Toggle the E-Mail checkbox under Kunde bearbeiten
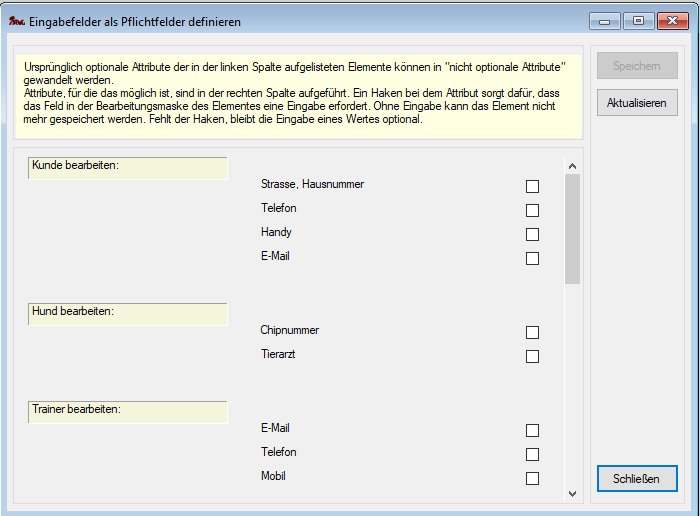The width and height of the screenshot is (700, 516). pos(532,258)
